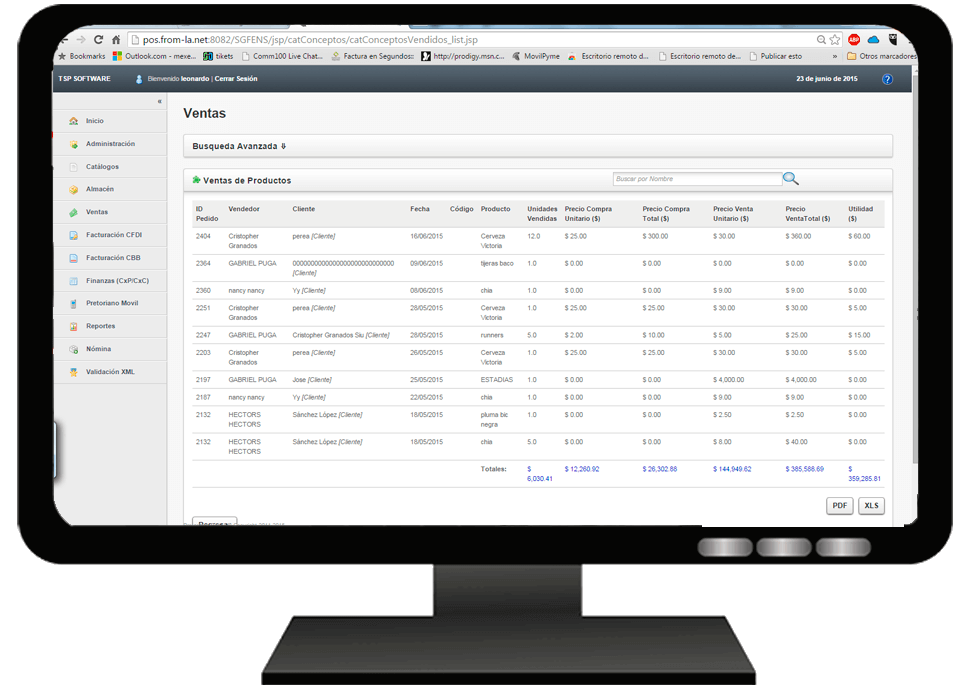Show more bookmarks with the overflow chevron
Screen dimensions: 964x690
834,56
